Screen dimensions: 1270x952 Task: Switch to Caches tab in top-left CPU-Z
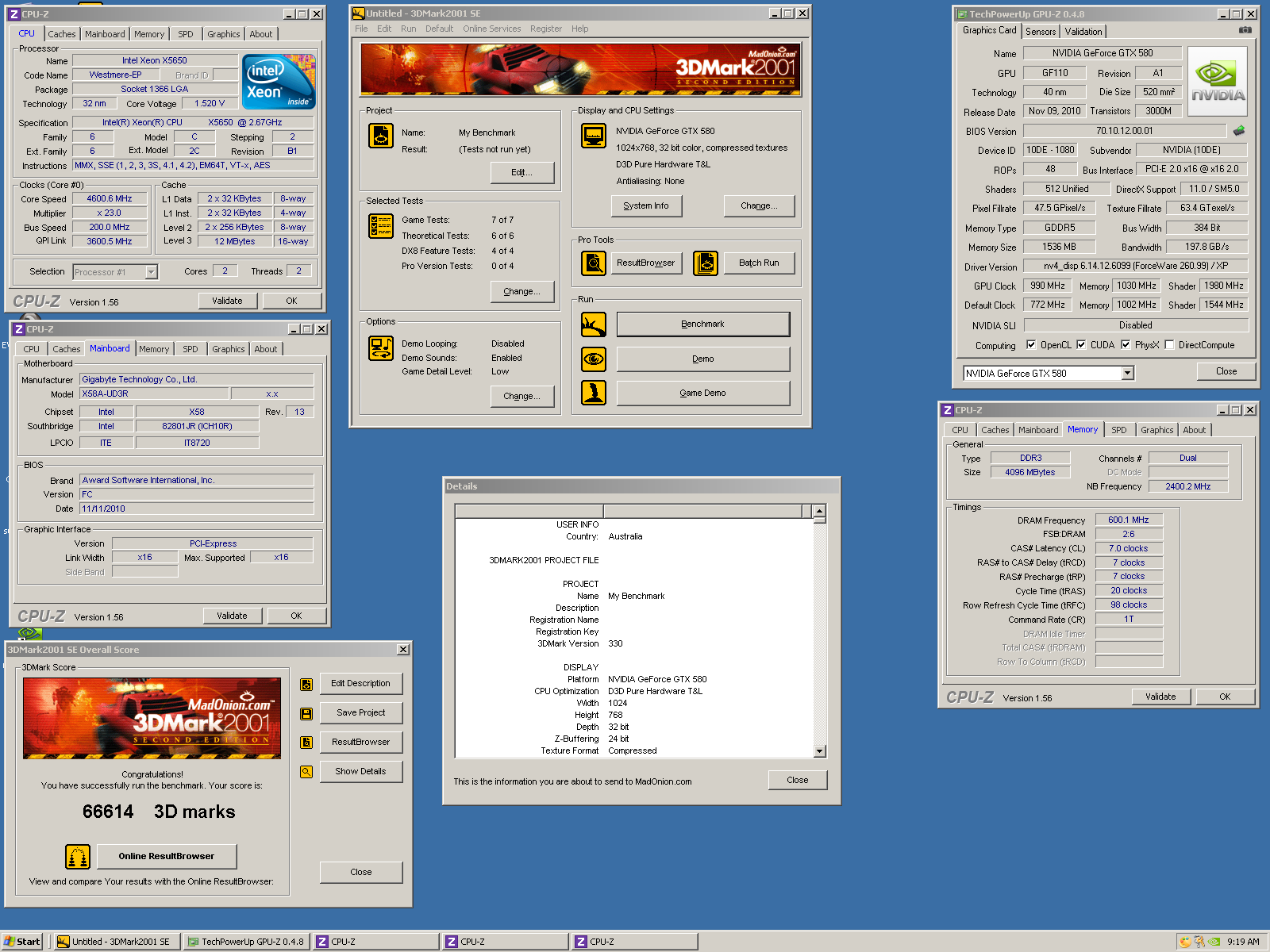pos(62,34)
